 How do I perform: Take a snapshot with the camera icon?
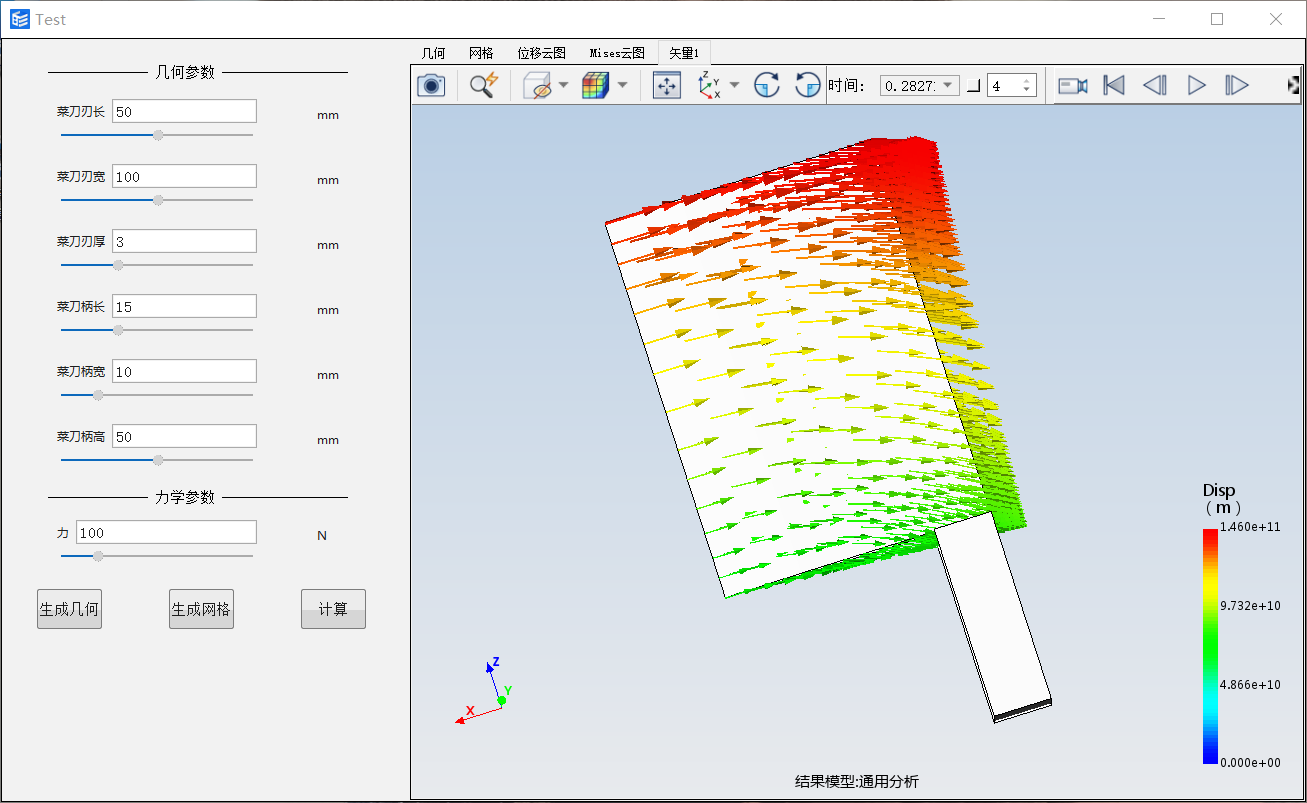pos(431,85)
